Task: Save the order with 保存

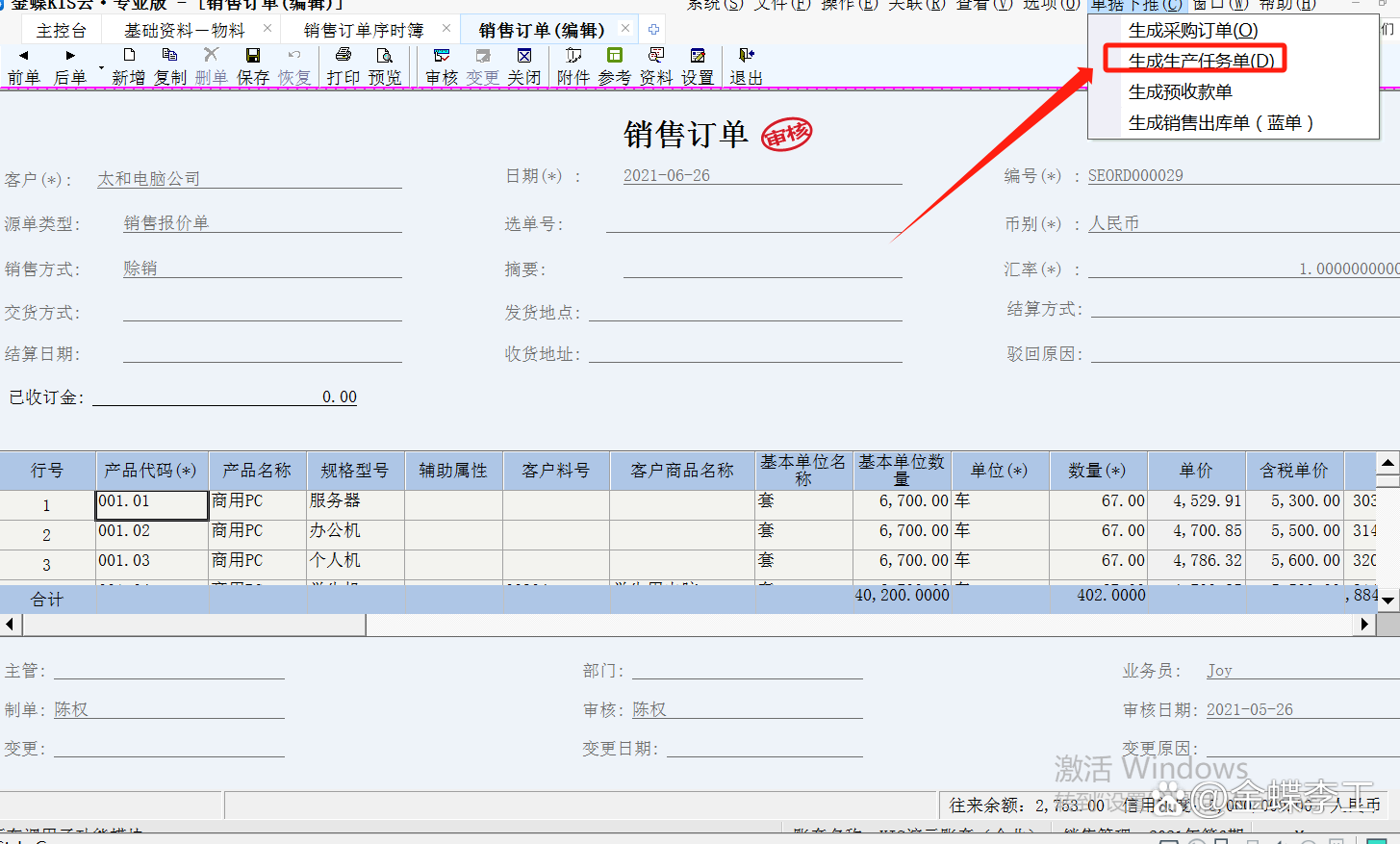Action: [253, 66]
